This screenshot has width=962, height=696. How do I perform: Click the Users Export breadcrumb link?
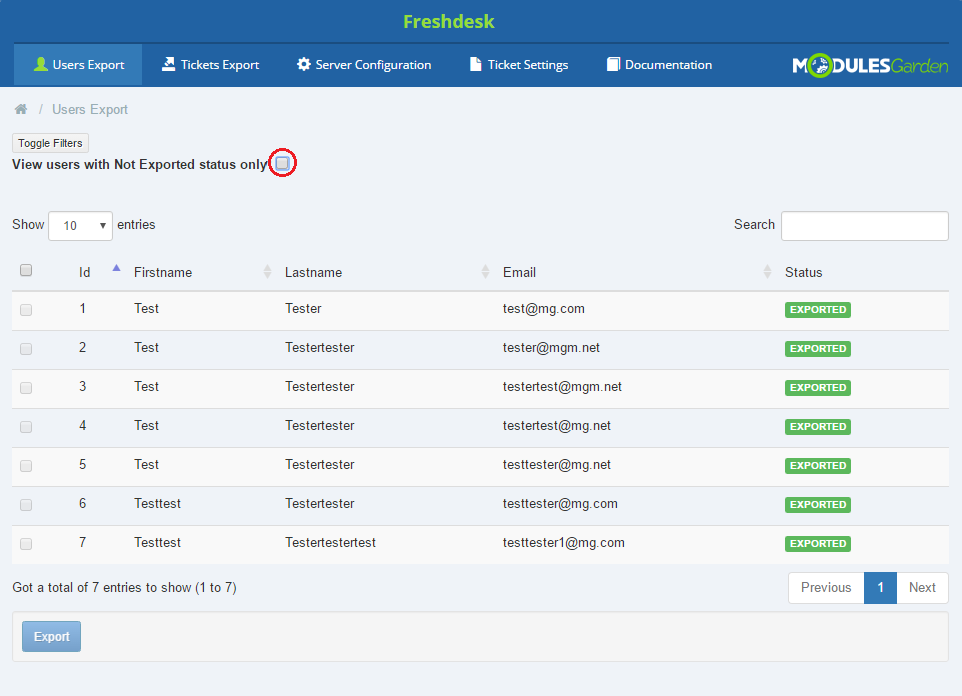[90, 109]
